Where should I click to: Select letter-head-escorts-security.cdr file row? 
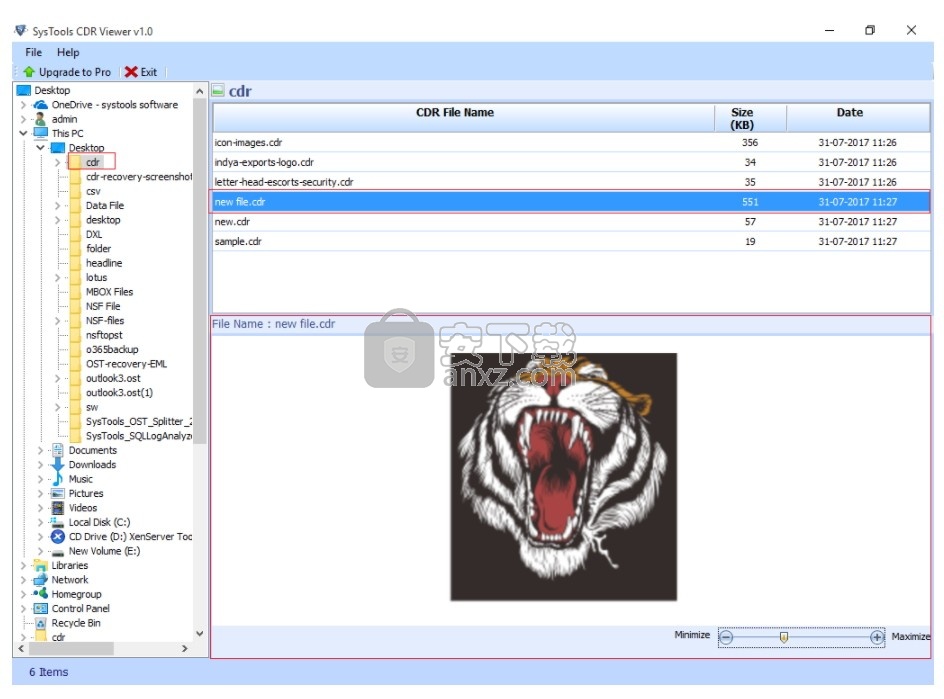[571, 182]
